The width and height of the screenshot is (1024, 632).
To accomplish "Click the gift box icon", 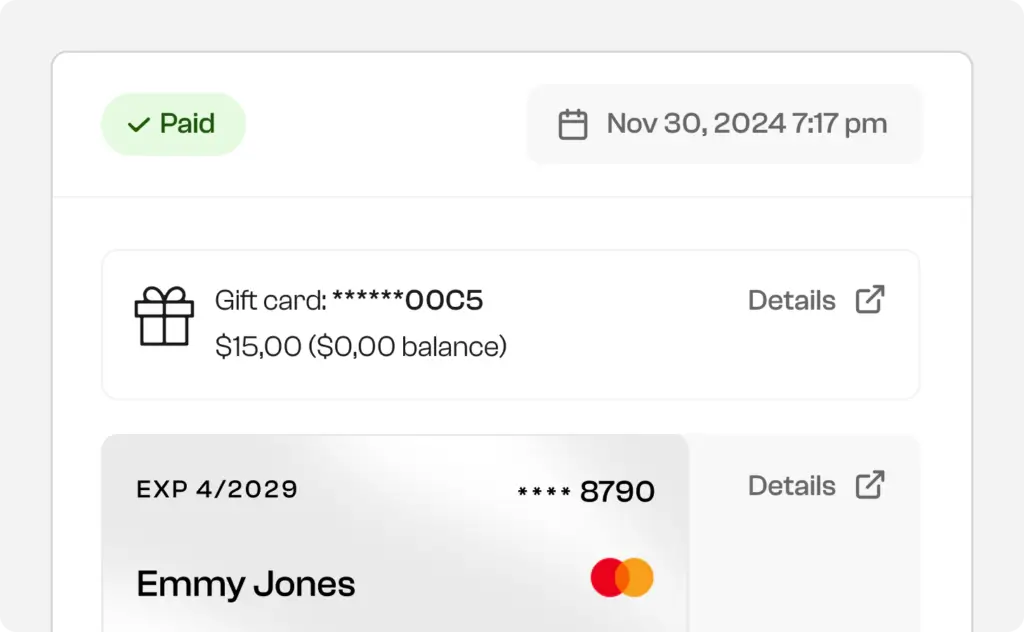I will coord(164,316).
